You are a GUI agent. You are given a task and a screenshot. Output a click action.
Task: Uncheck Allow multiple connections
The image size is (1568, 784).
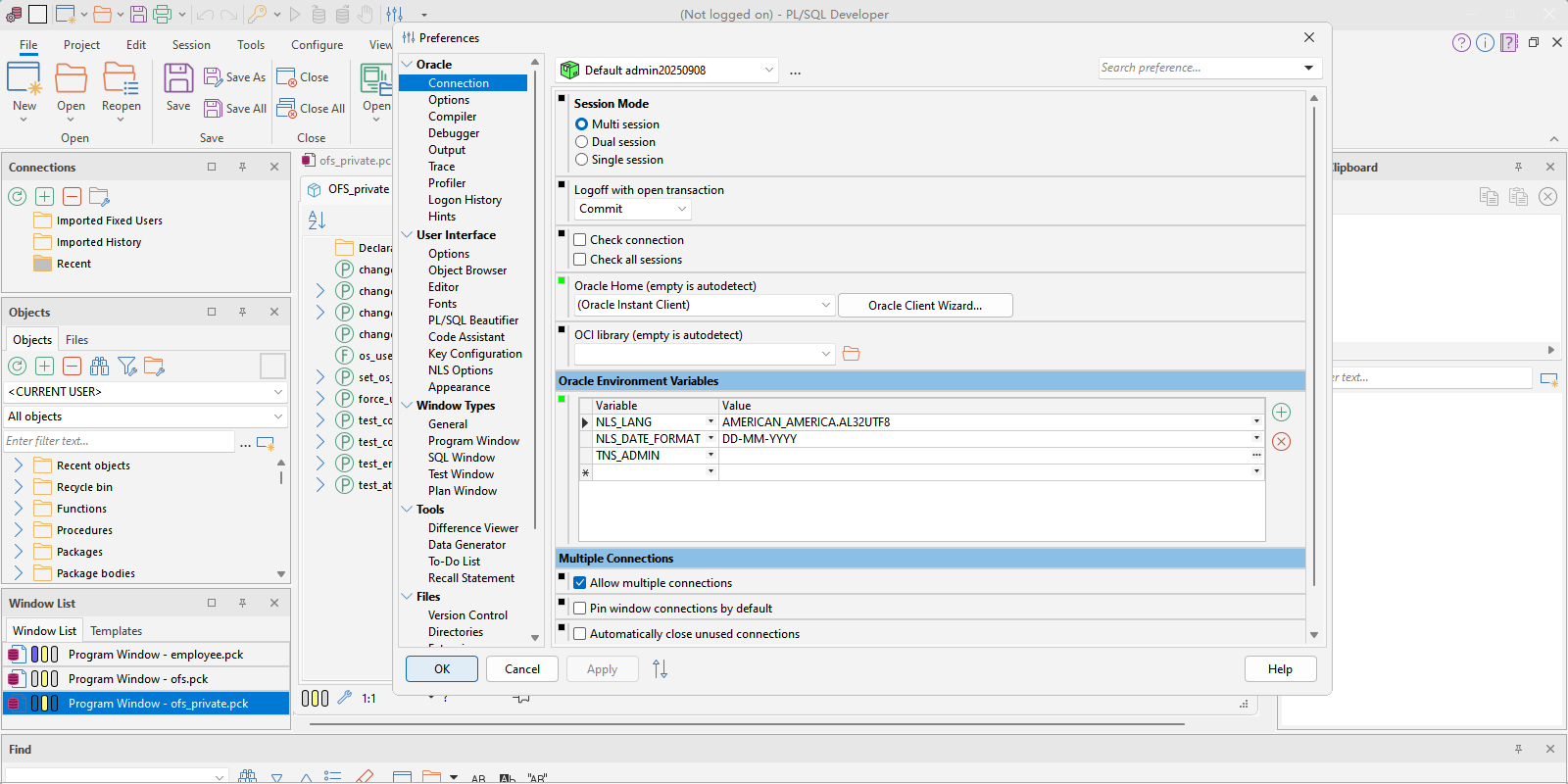coord(580,583)
